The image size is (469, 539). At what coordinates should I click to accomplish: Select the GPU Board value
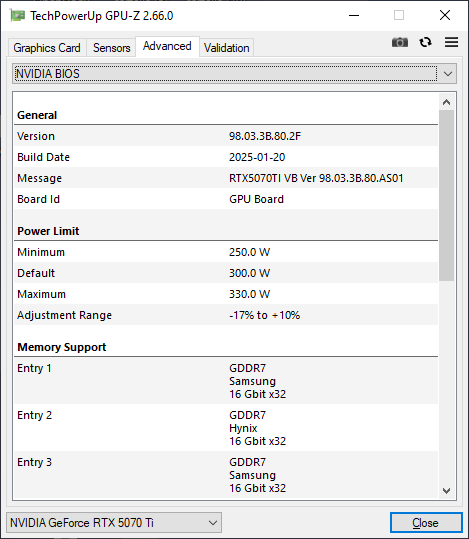point(257,199)
